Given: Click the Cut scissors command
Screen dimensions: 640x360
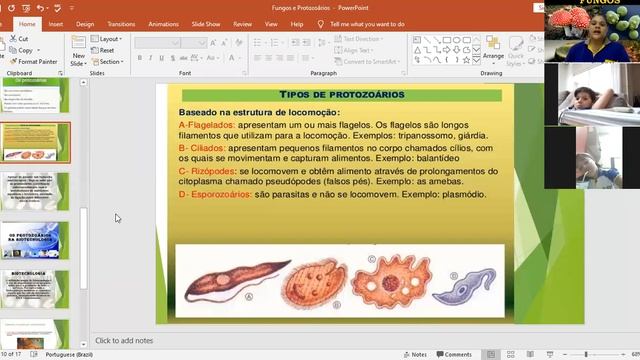Looking at the screenshot, I should (19, 39).
